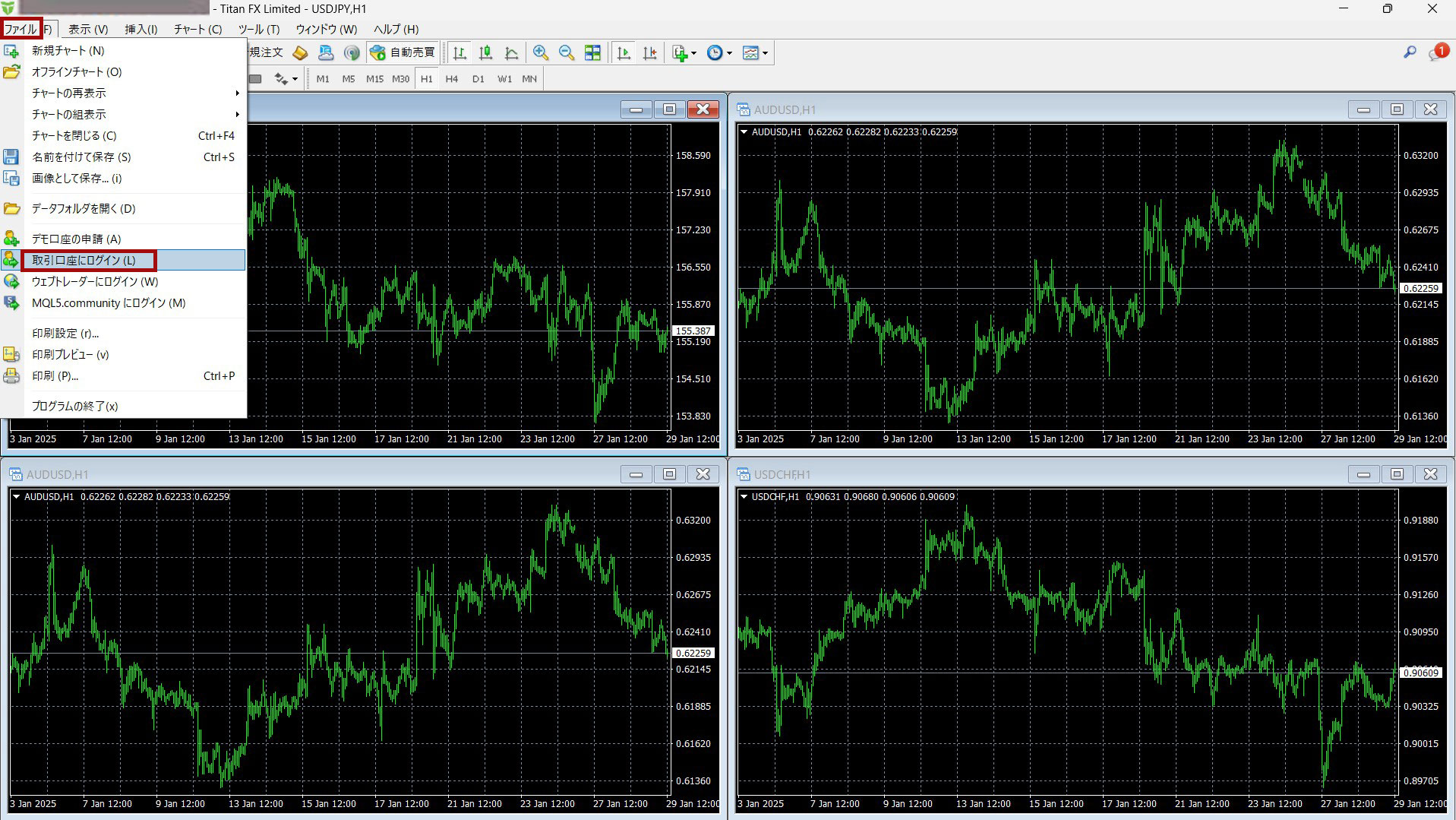Open the MetaQuotes cloud VPS icon
1456x820 pixels.
[x=326, y=52]
